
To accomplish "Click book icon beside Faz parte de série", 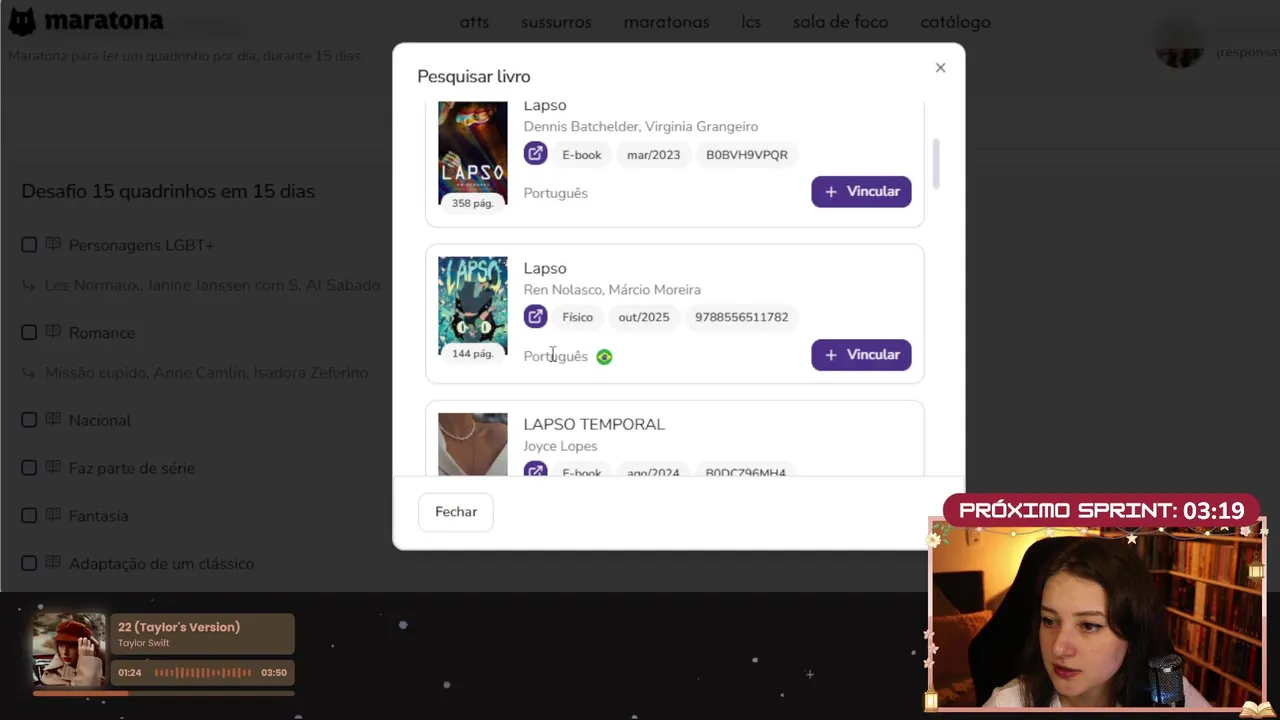I will pyautogui.click(x=53, y=468).
